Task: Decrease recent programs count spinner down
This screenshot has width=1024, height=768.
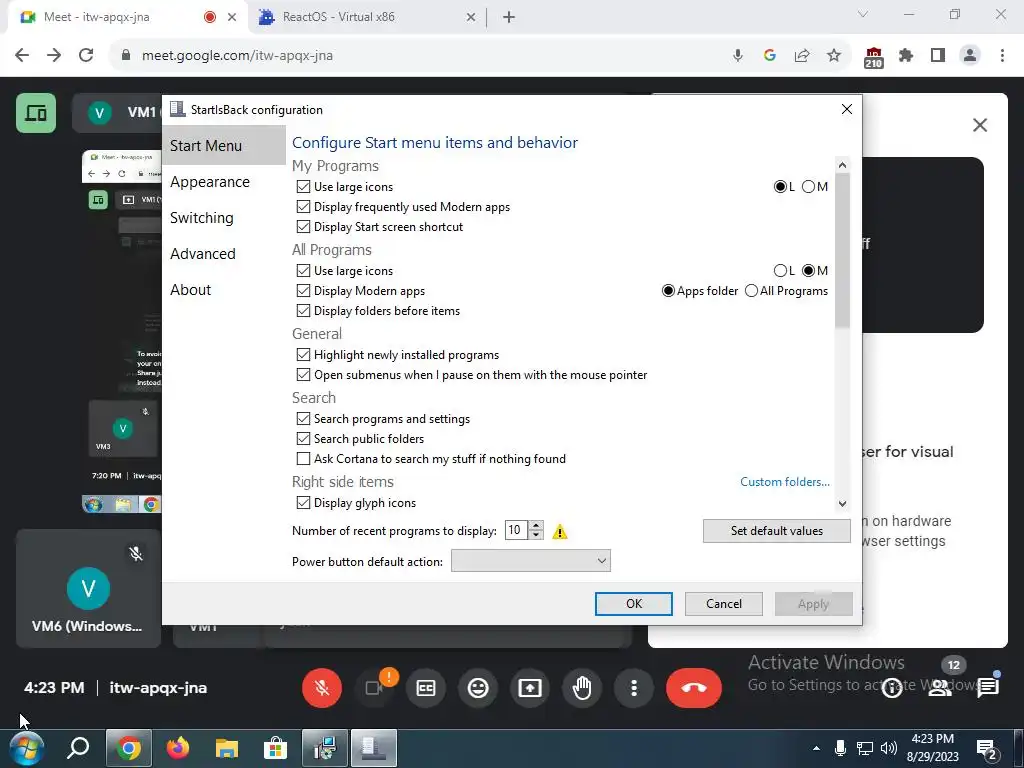Action: 536,535
